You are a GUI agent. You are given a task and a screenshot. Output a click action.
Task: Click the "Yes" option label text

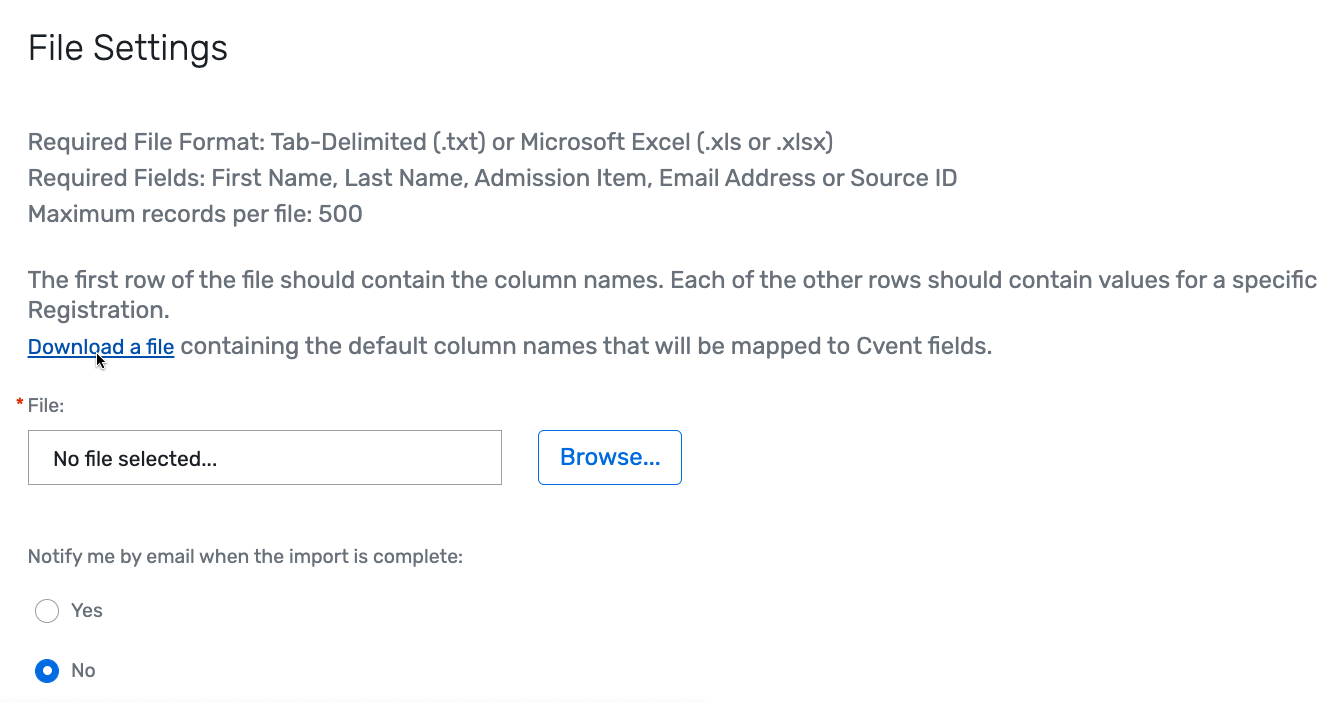[x=87, y=611]
